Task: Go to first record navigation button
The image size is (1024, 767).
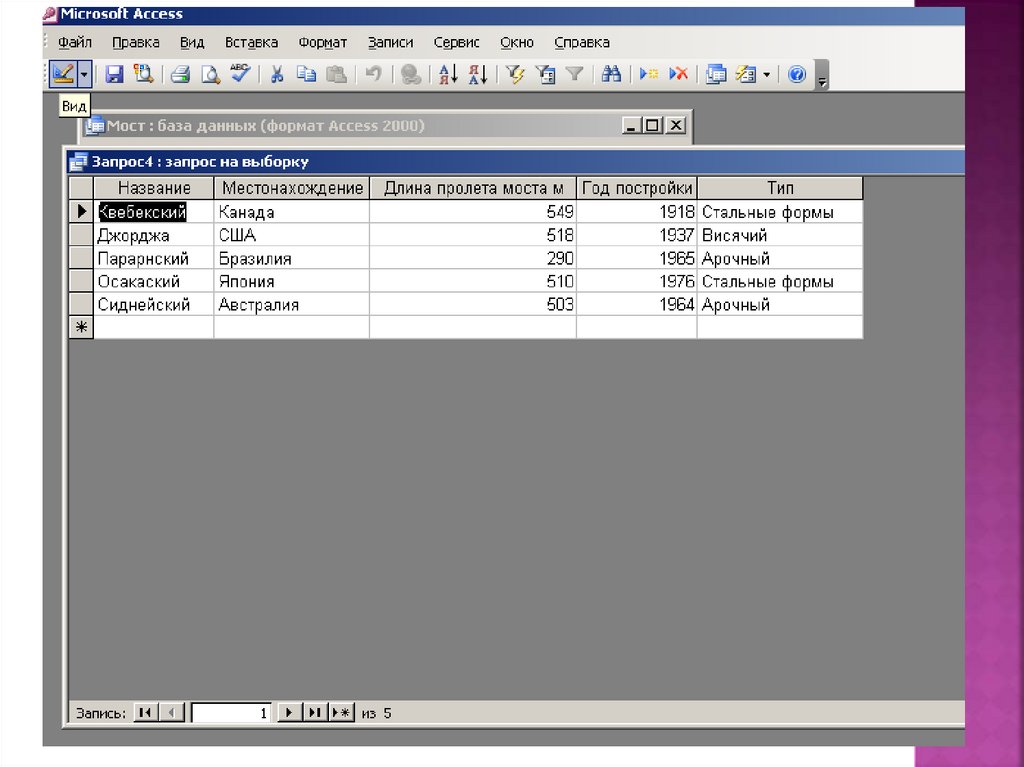Action: pyautogui.click(x=145, y=712)
